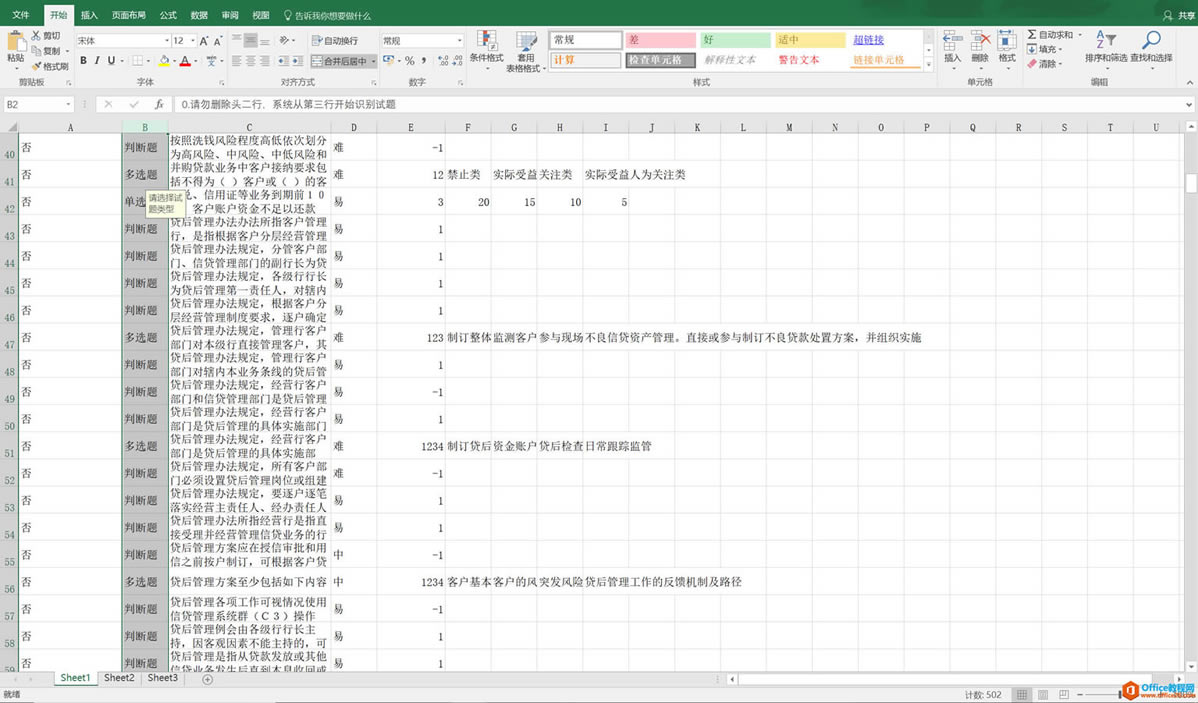Apply the comma style
The height and width of the screenshot is (703, 1198).
pos(423,60)
